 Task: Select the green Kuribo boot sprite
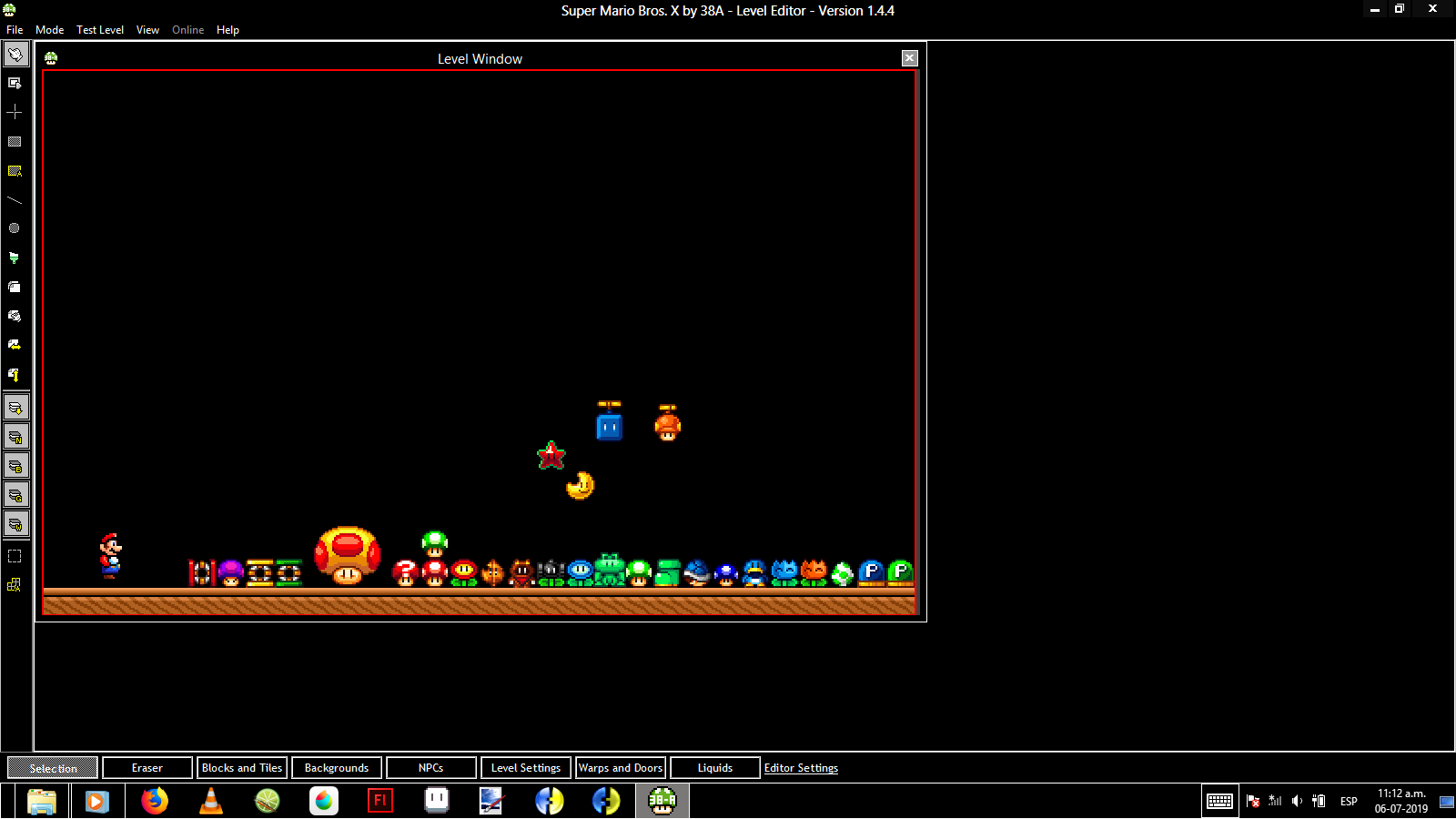668,572
